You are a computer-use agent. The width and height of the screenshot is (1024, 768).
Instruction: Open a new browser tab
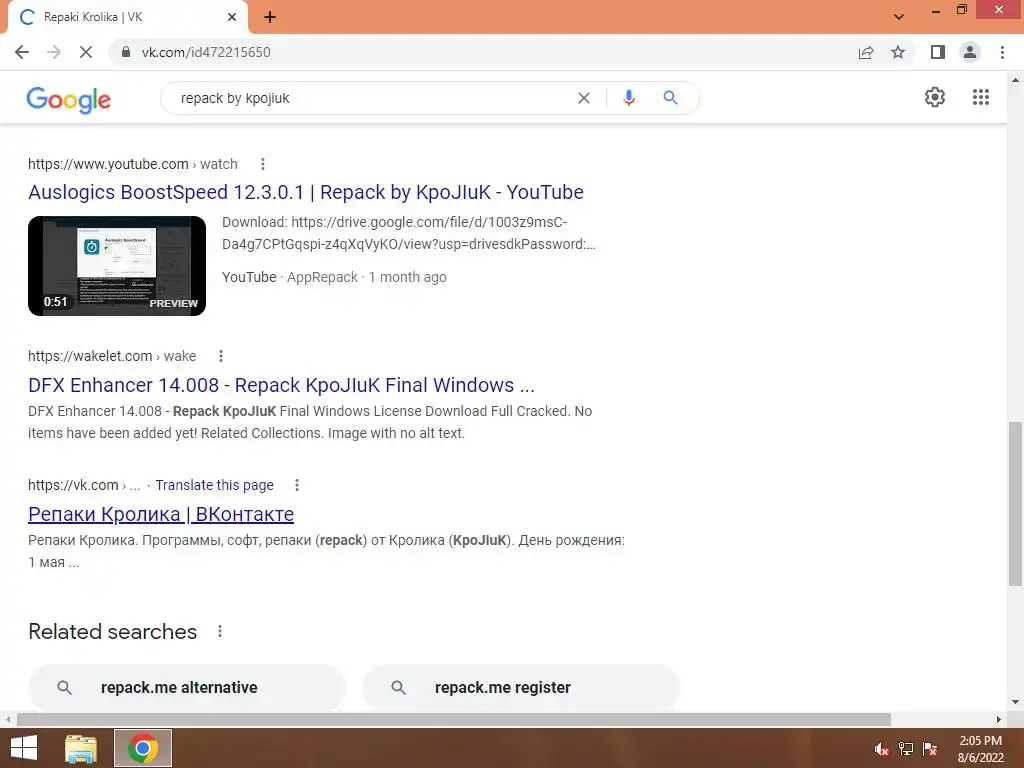[270, 17]
